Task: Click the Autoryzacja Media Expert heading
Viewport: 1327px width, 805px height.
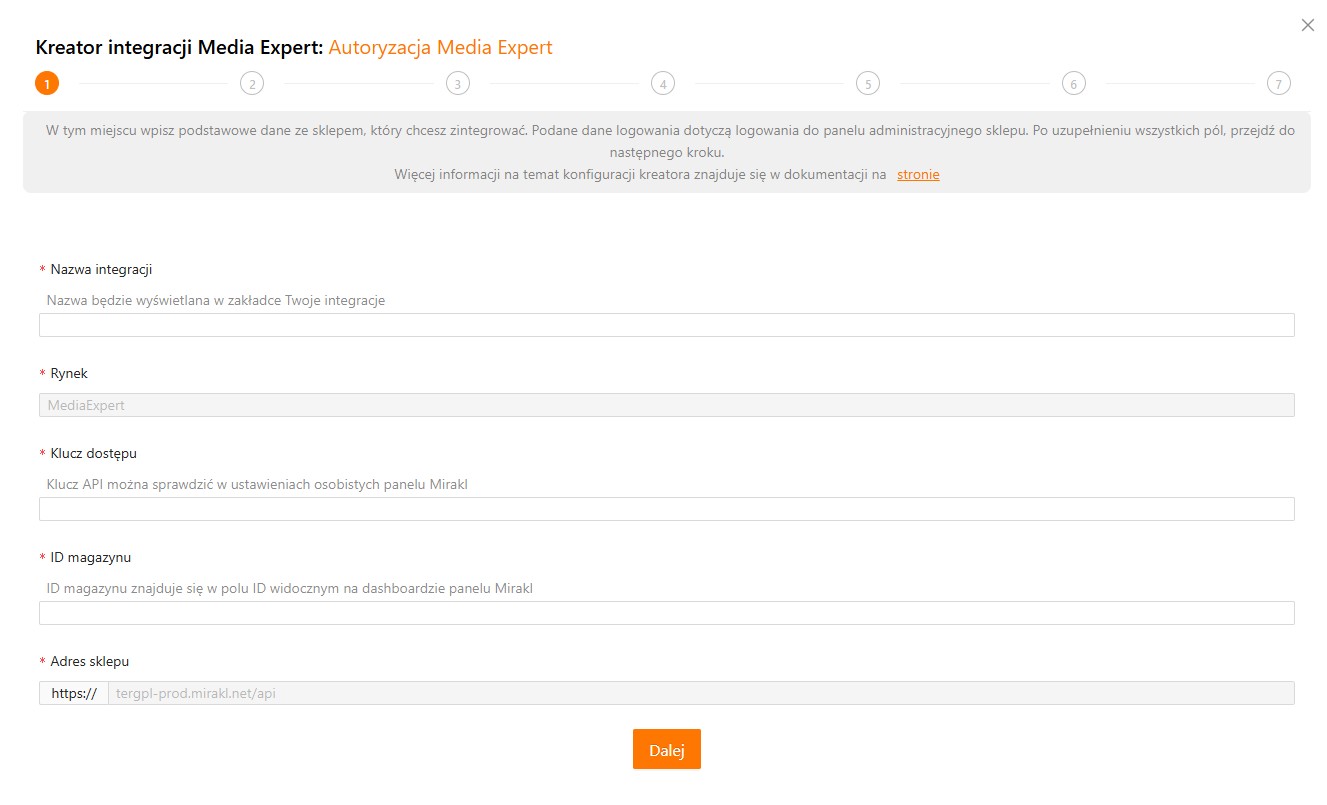Action: pos(440,47)
